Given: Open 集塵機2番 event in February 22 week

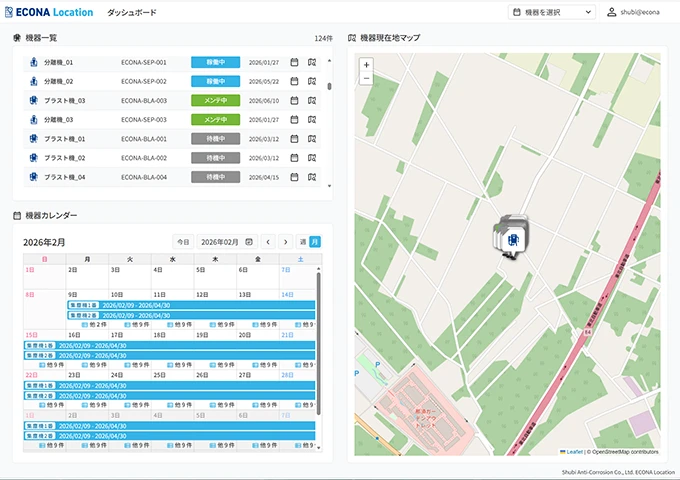Looking at the screenshot, I should tap(170, 396).
